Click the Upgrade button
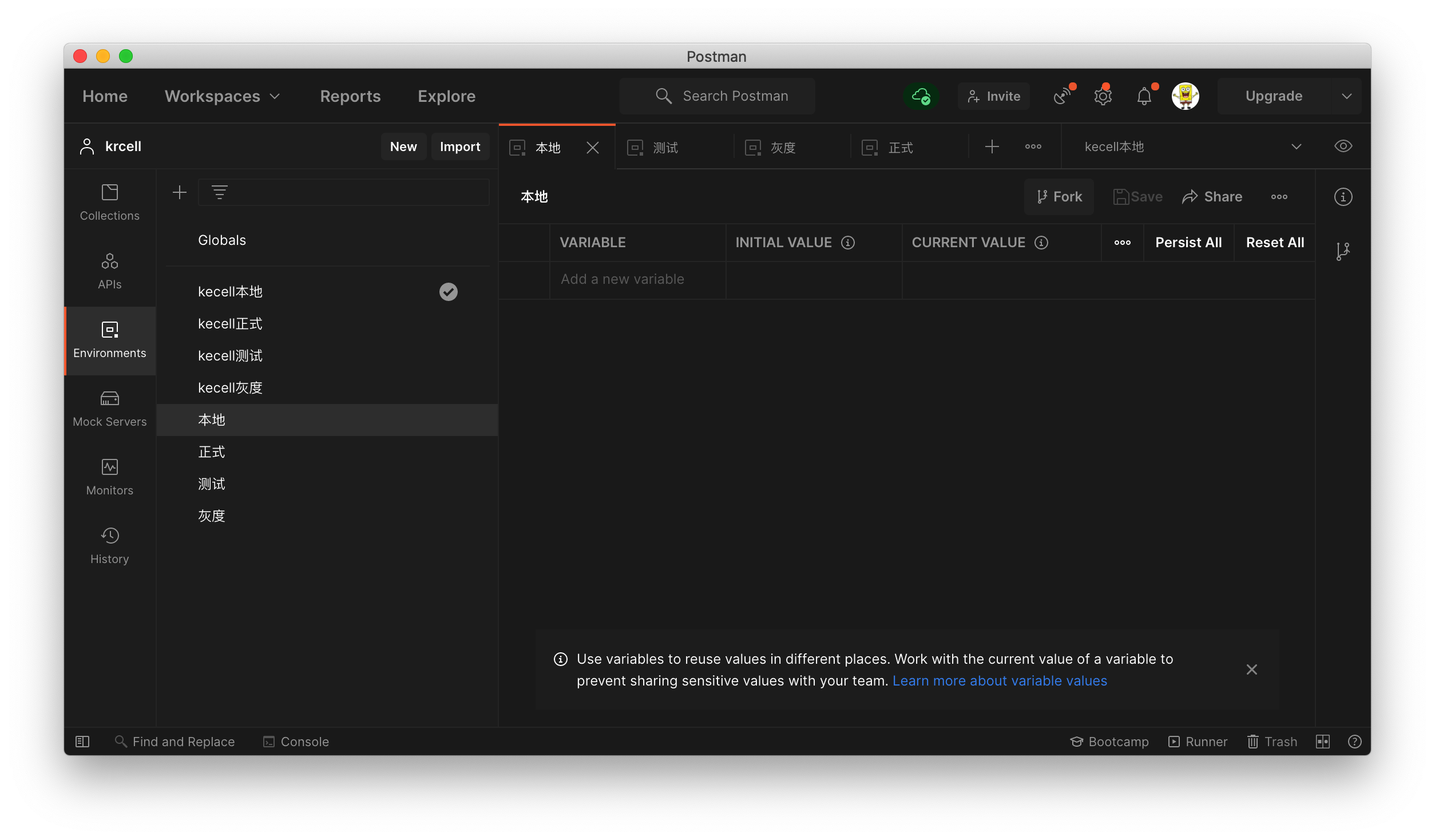 coord(1274,96)
